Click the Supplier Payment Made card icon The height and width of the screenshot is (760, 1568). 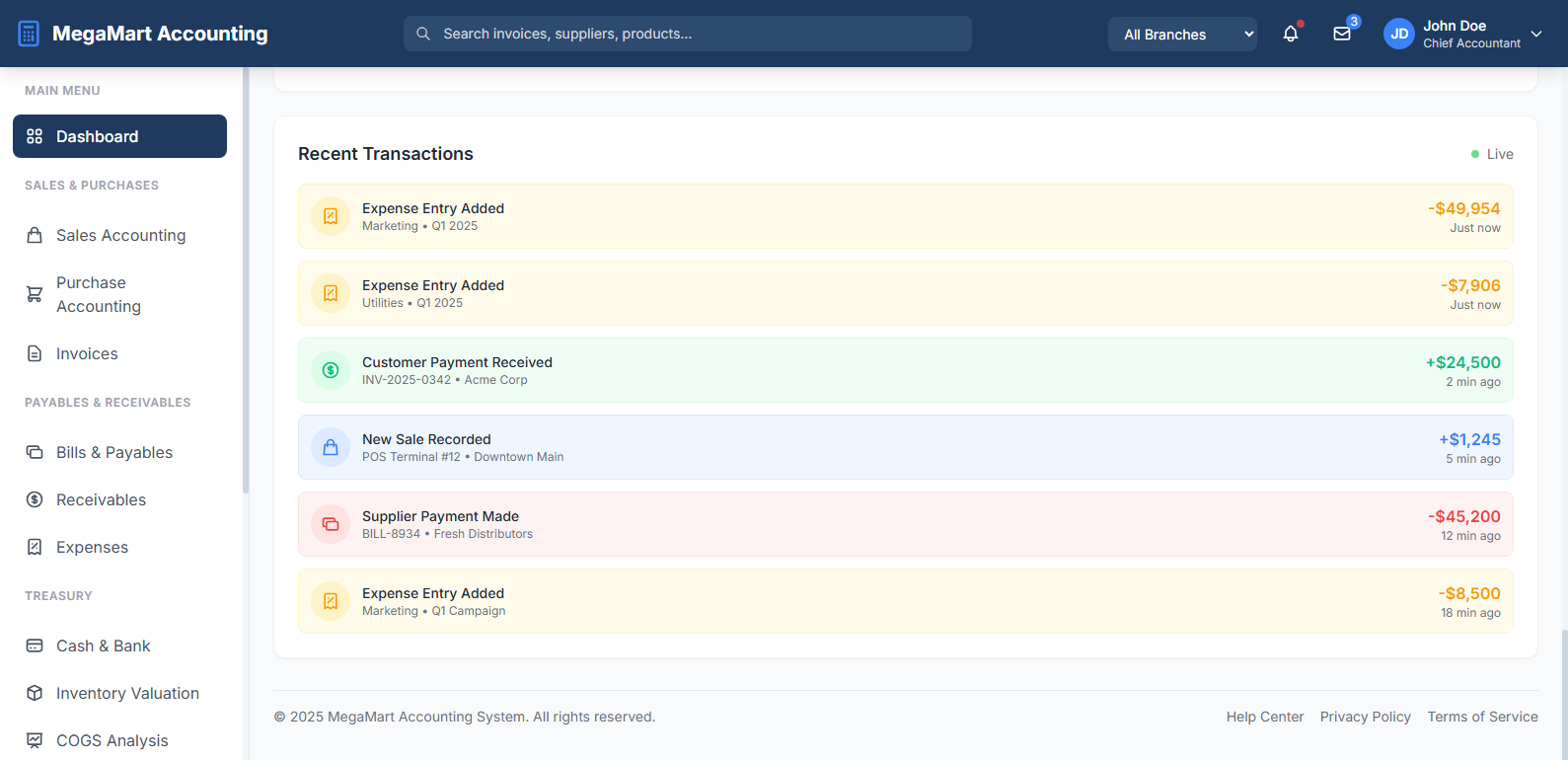pos(331,524)
